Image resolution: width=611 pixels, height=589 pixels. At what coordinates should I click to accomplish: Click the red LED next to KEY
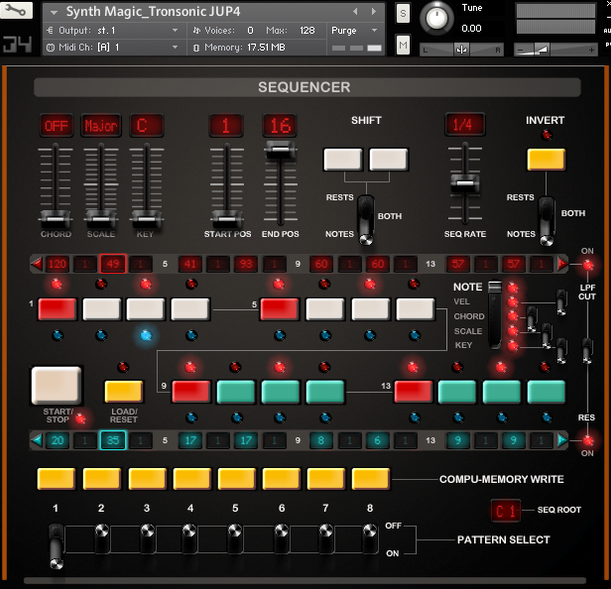tap(513, 345)
